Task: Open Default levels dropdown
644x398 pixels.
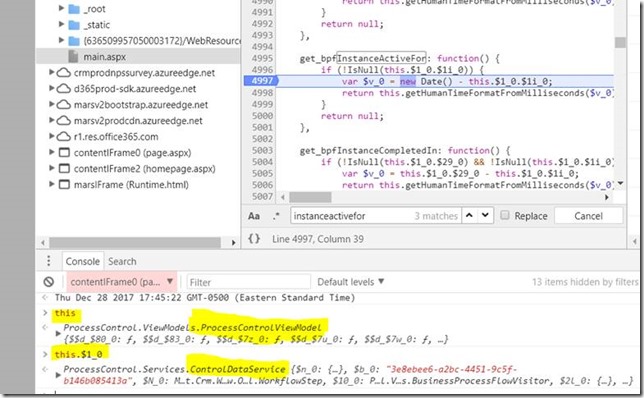Action: 350,282
